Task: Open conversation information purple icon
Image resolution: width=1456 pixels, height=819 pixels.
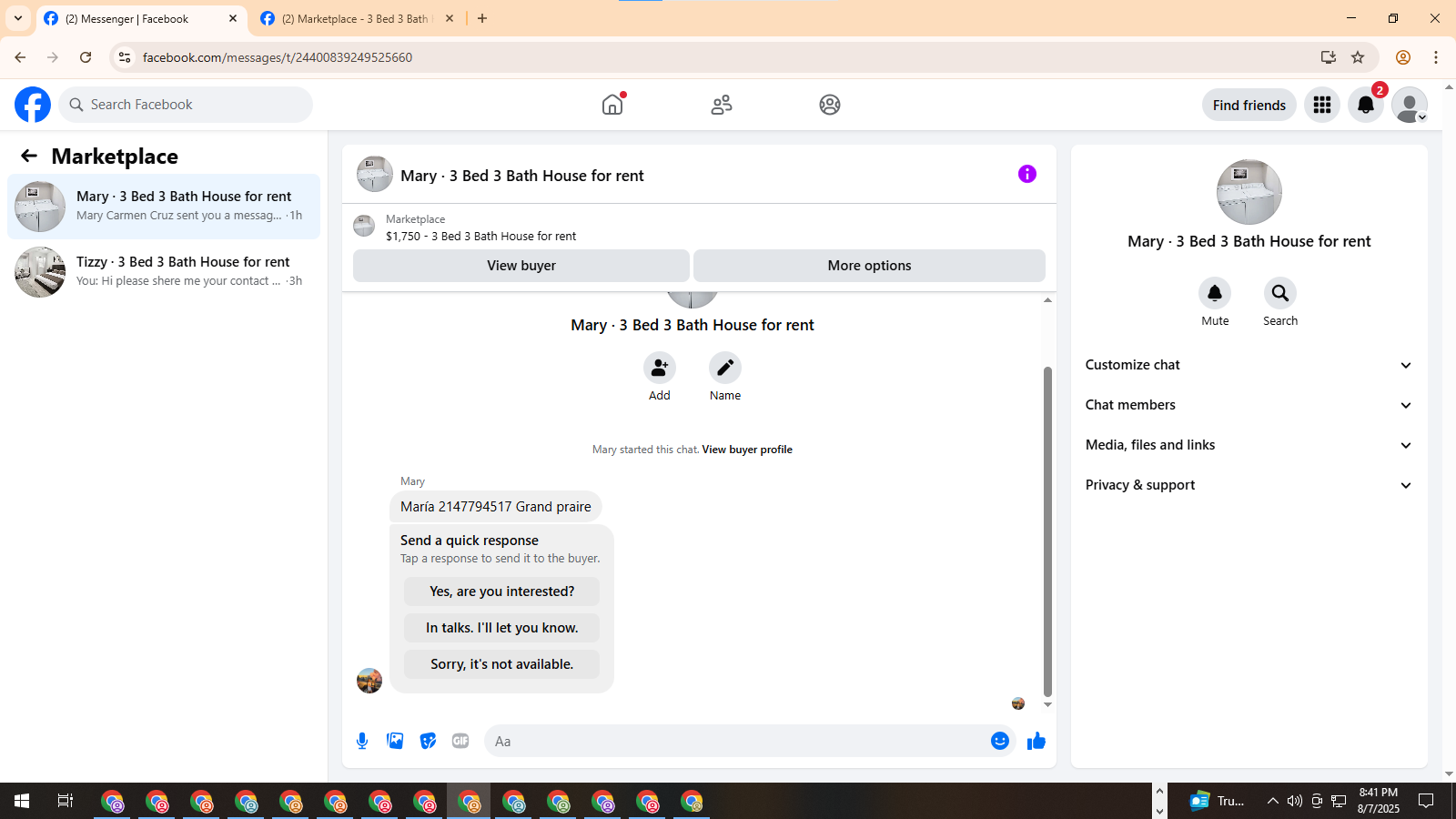Action: (x=1027, y=174)
